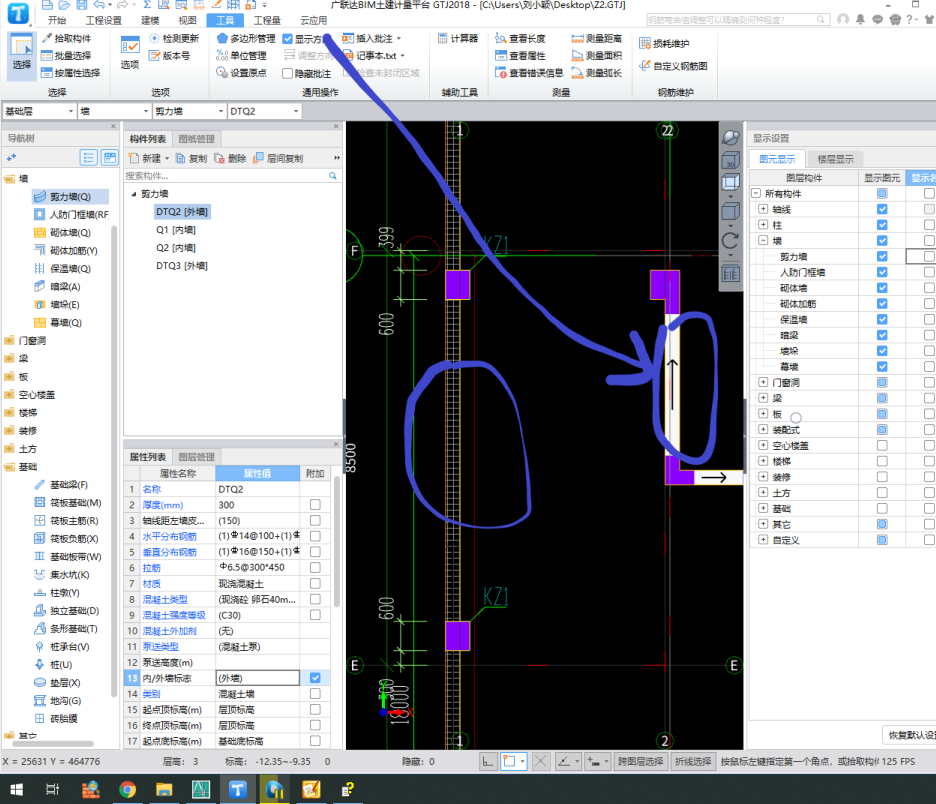Uncheck the 内/外墙标志 additional checkbox

coord(315,677)
